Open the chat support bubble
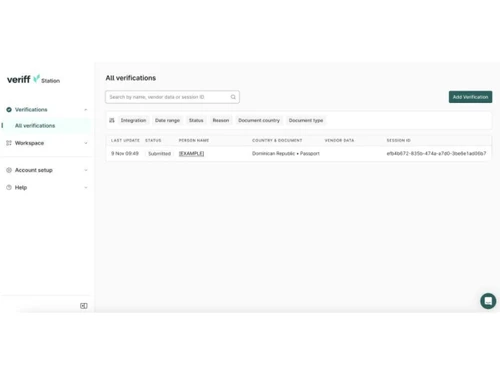The width and height of the screenshot is (500, 375). 488,301
